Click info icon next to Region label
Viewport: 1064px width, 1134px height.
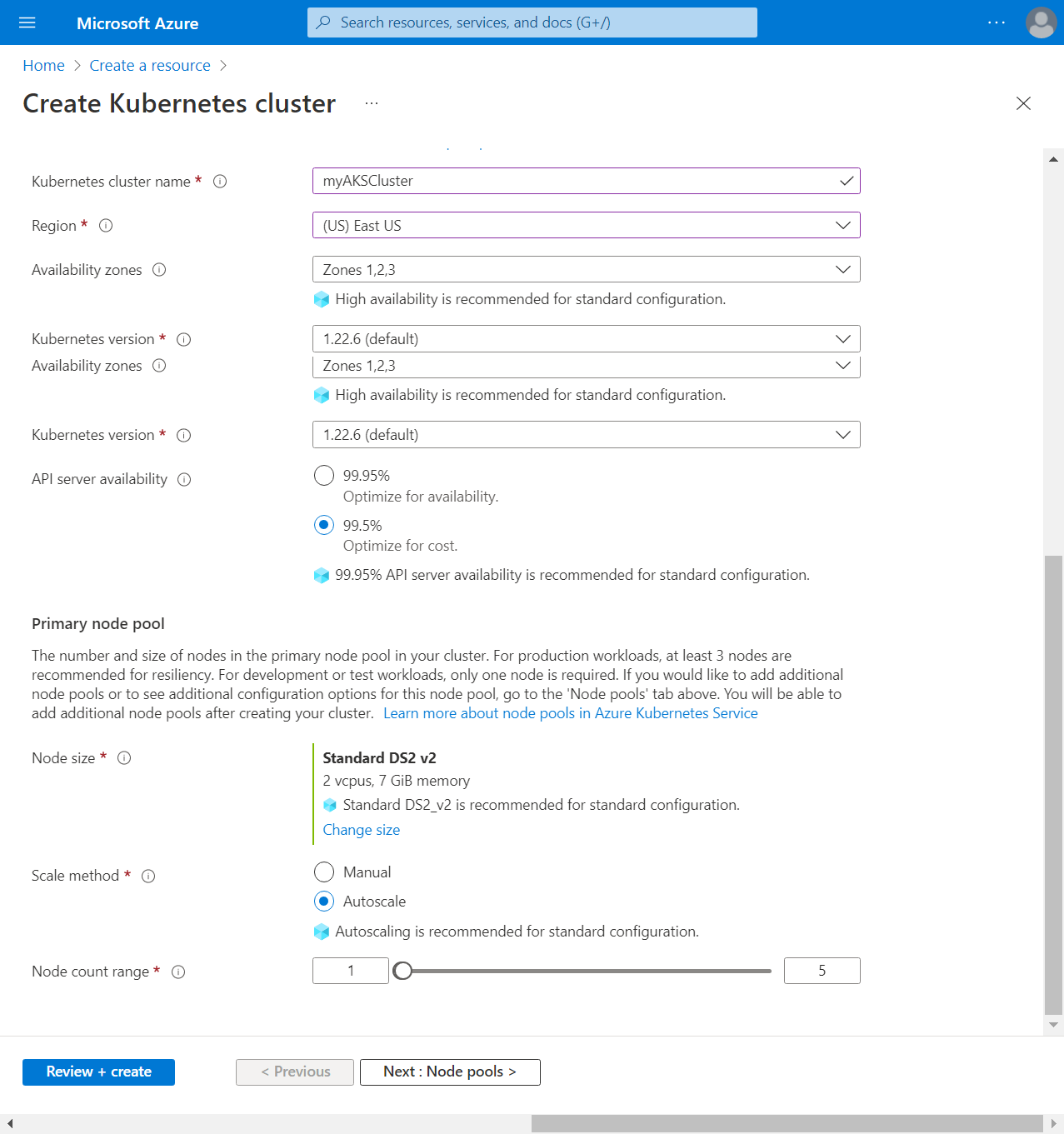(106, 226)
